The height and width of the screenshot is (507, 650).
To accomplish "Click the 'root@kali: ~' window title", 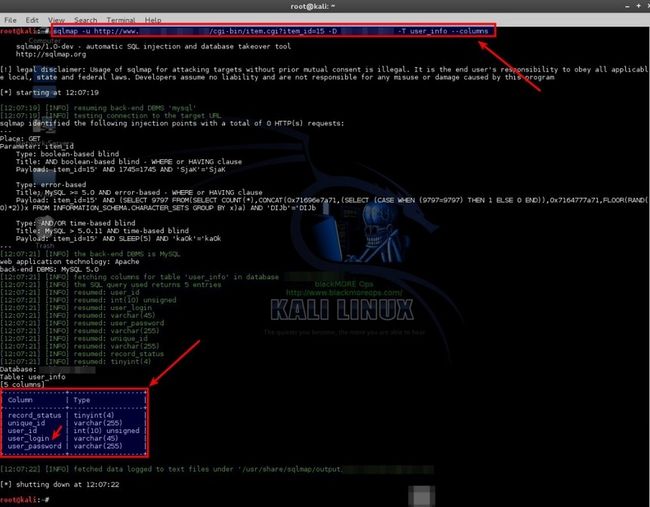I will (x=313, y=6).
